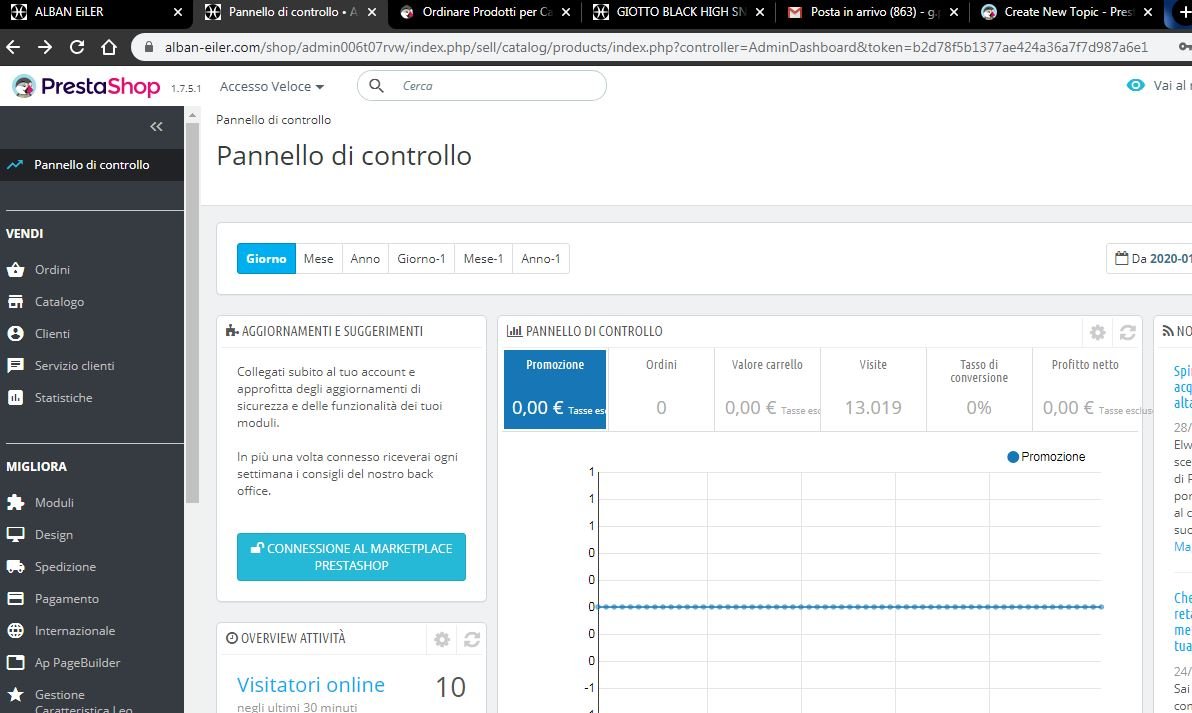This screenshot has height=713, width=1192.
Task: Click the browser address bar
Action: click(x=655, y=47)
